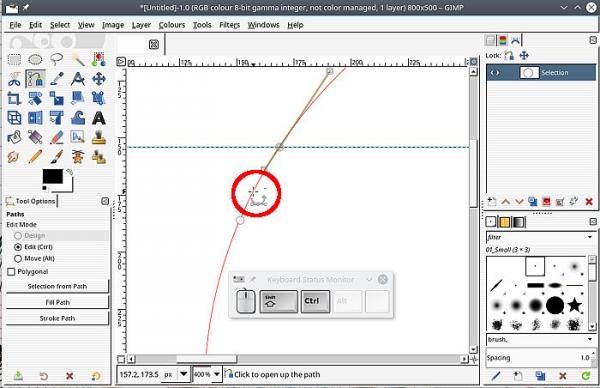The image size is (600, 388).
Task: Select the Pencil tool
Action: click(x=35, y=157)
